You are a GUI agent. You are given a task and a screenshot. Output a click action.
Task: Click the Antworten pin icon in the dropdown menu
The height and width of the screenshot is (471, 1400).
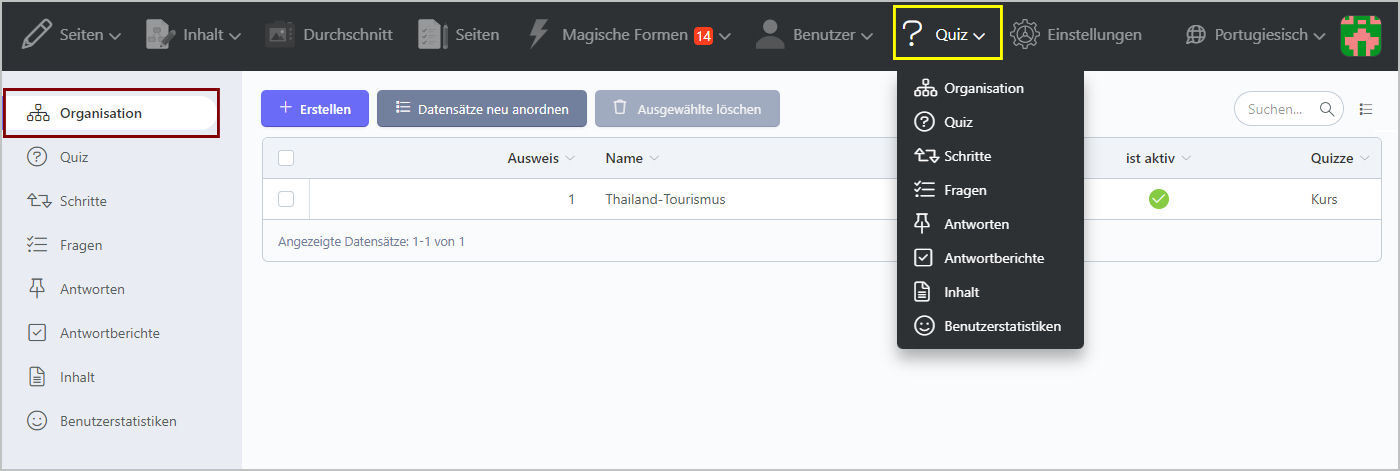[923, 224]
